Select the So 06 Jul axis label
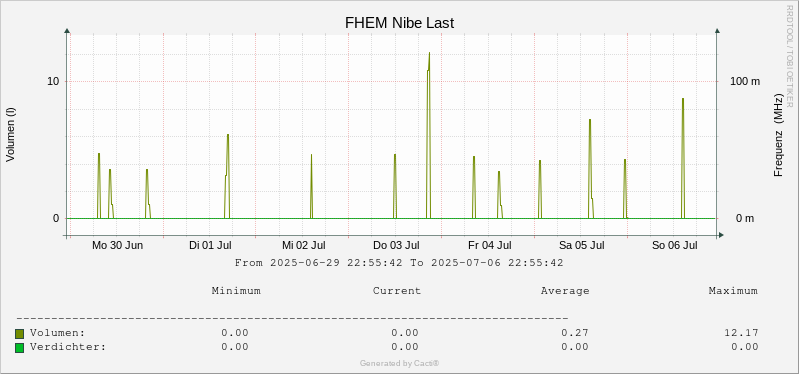 pyautogui.click(x=675, y=246)
